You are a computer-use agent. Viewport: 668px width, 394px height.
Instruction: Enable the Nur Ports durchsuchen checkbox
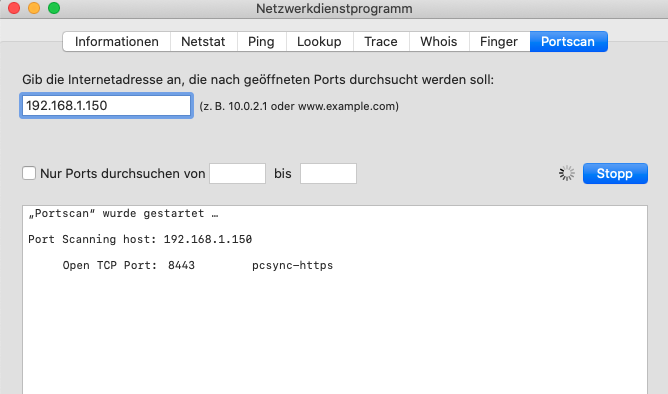click(x=29, y=173)
